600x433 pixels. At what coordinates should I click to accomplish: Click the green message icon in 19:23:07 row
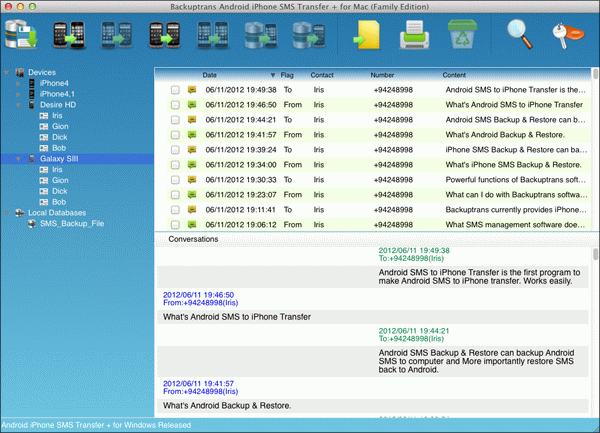(192, 195)
